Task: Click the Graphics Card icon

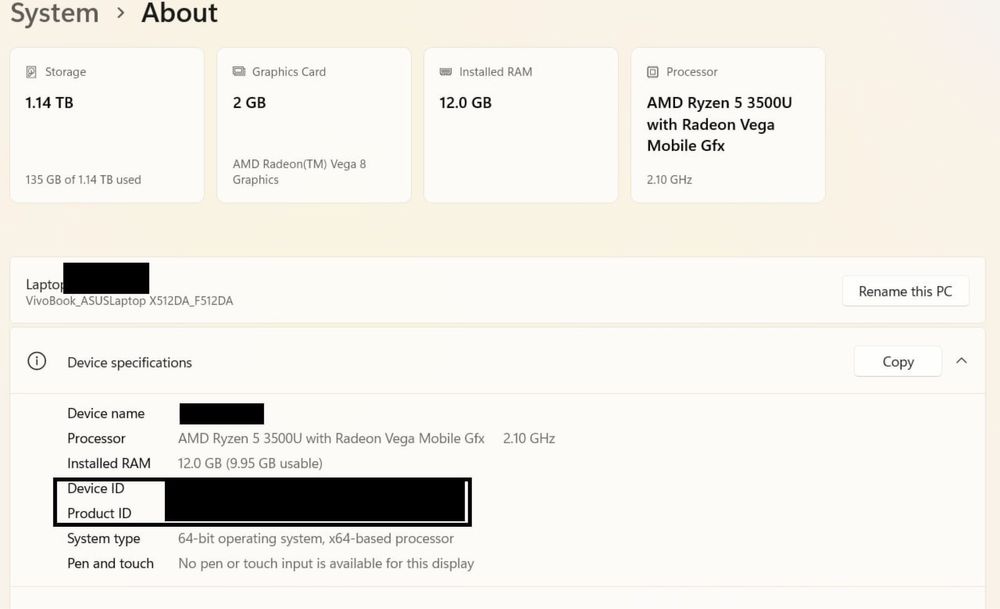Action: (239, 72)
